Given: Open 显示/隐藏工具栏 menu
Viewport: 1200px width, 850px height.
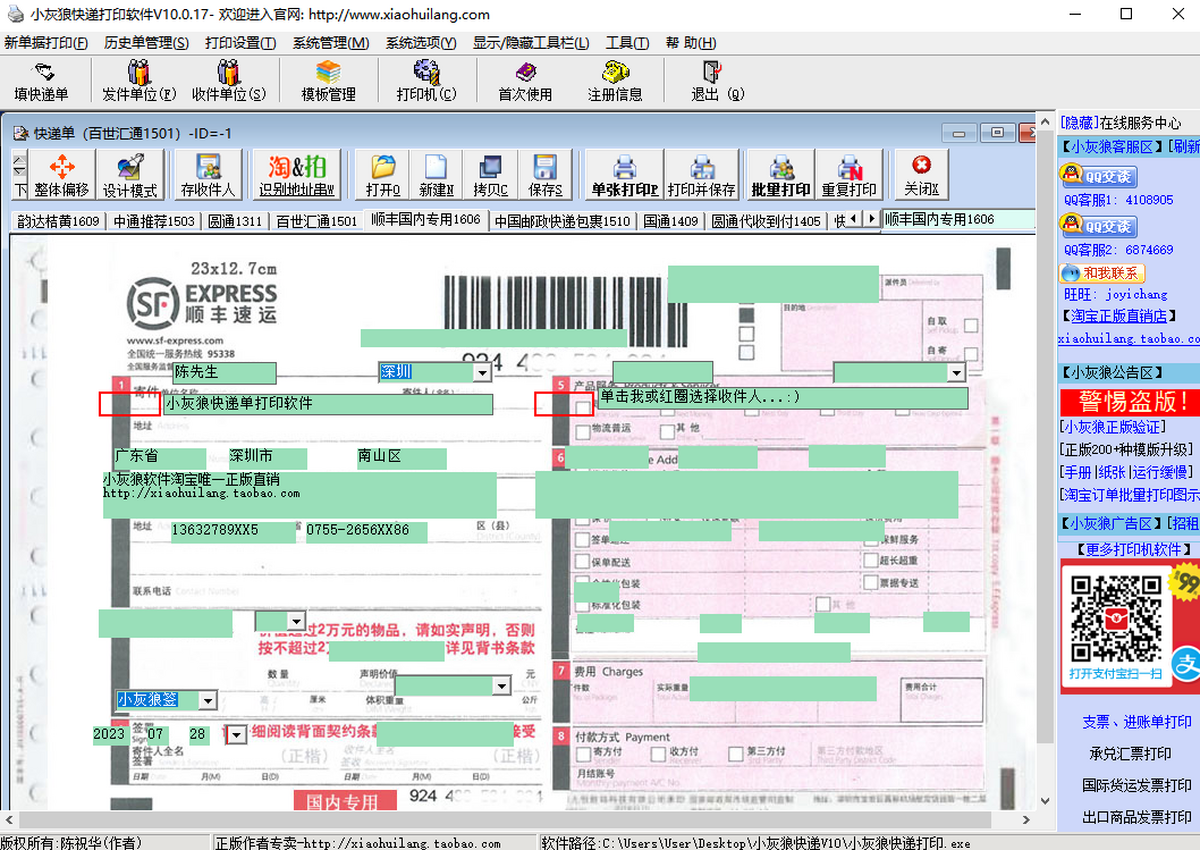Looking at the screenshot, I should point(532,43).
